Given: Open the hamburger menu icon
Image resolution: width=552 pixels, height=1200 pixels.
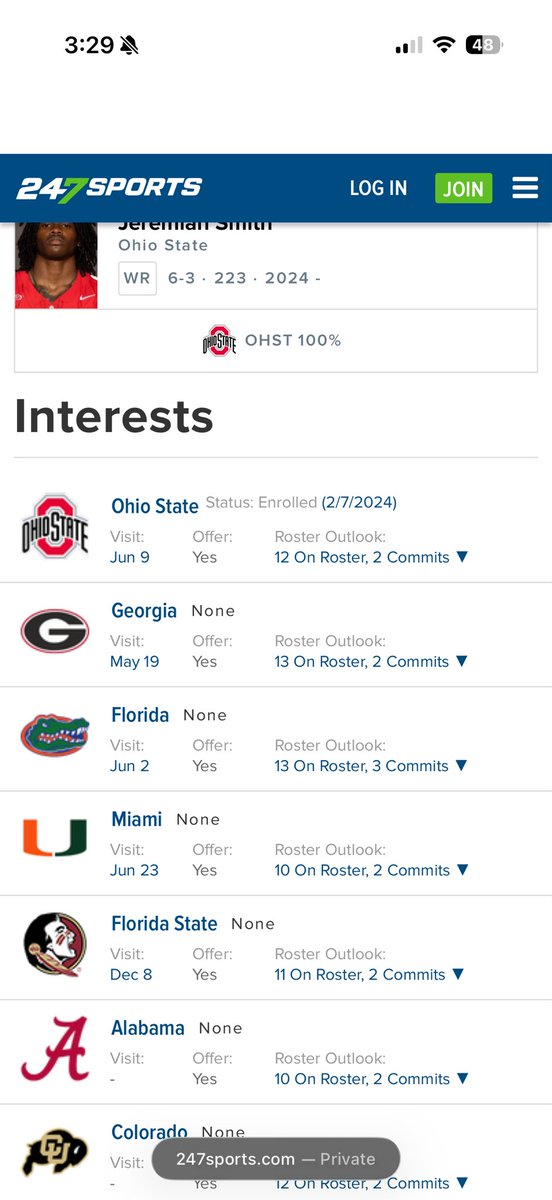Looking at the screenshot, I should tap(525, 188).
